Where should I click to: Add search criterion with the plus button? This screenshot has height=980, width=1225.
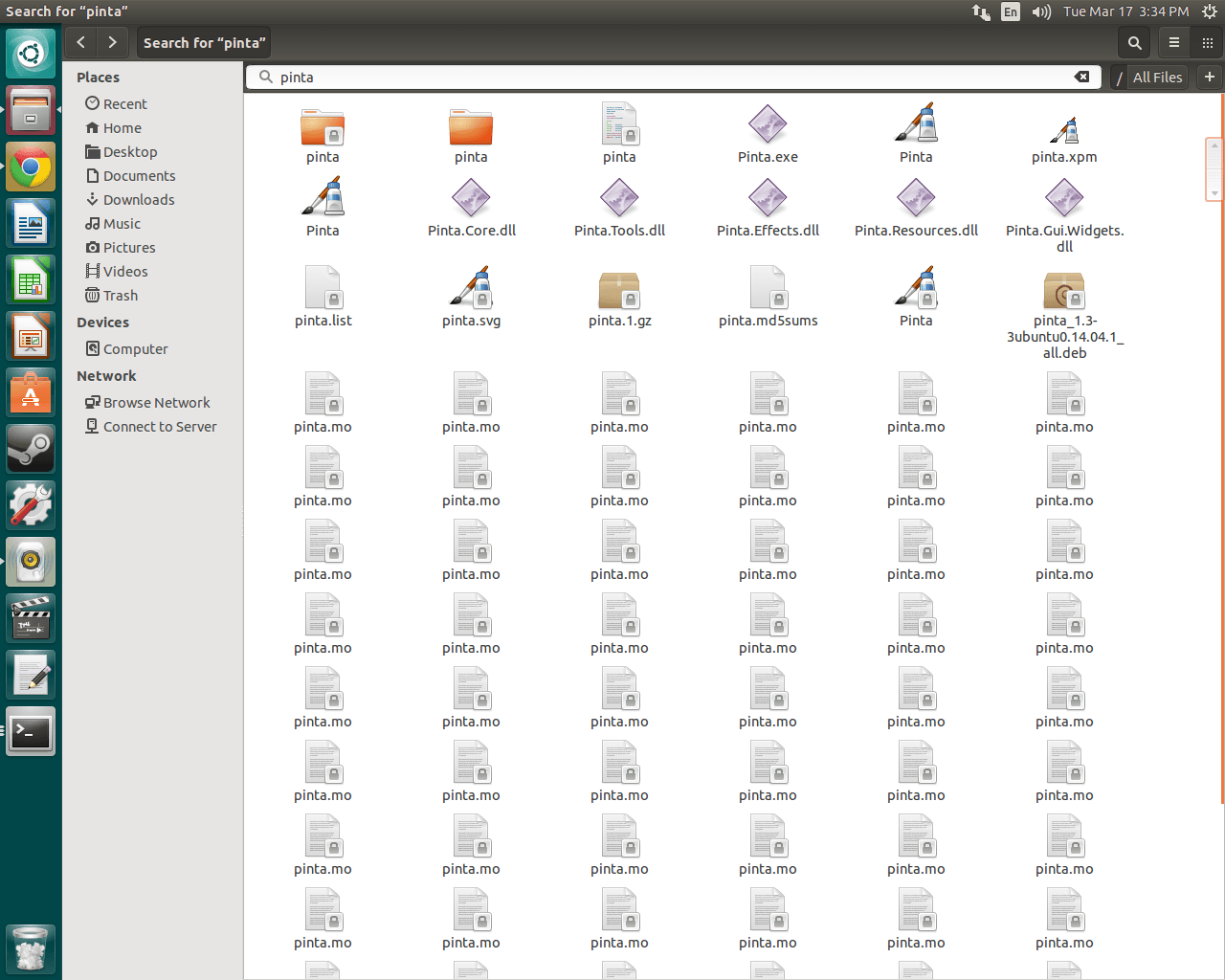[1210, 77]
